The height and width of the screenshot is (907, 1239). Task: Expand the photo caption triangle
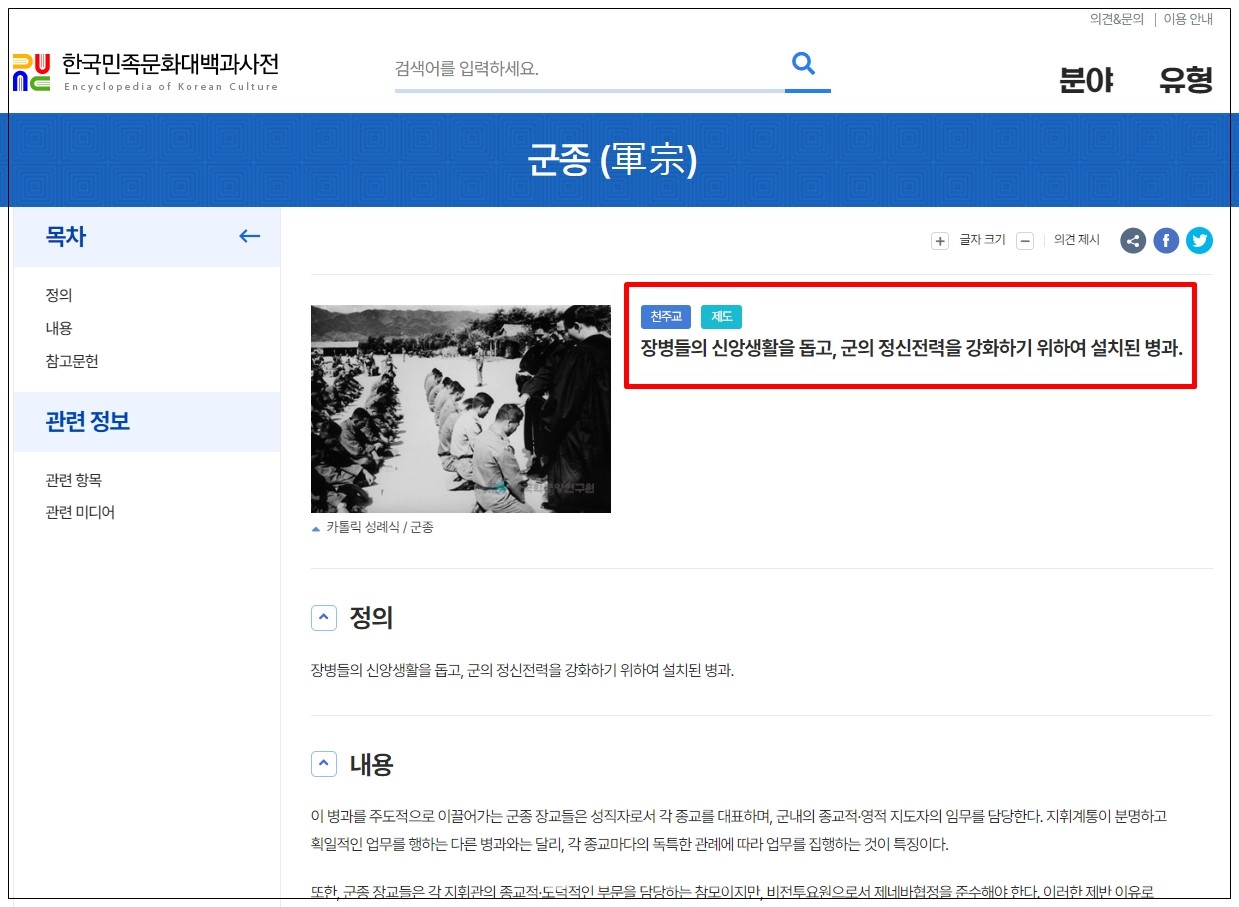click(317, 528)
